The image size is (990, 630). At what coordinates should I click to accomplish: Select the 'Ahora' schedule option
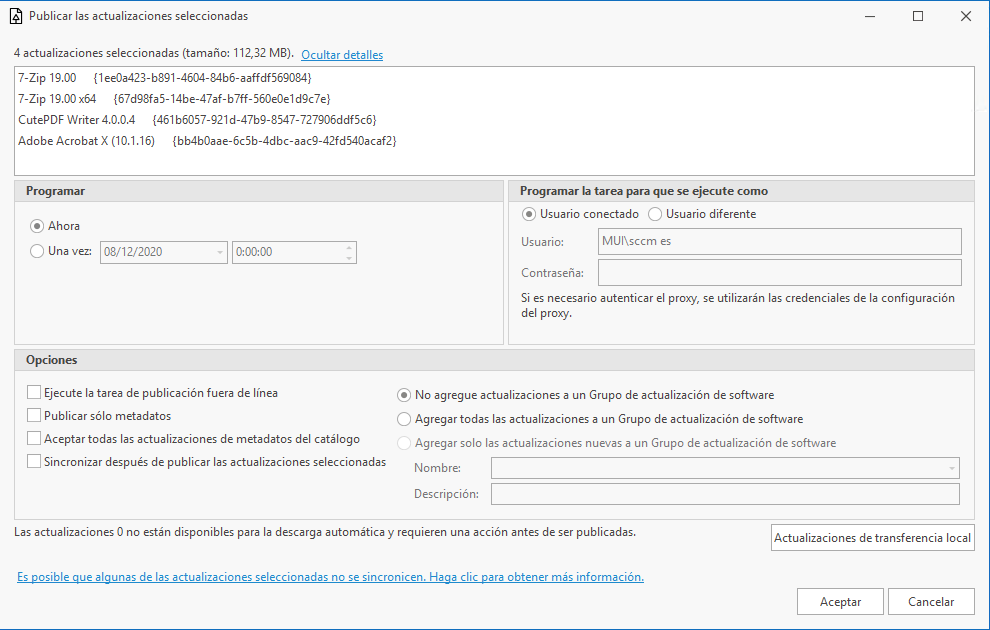click(38, 226)
